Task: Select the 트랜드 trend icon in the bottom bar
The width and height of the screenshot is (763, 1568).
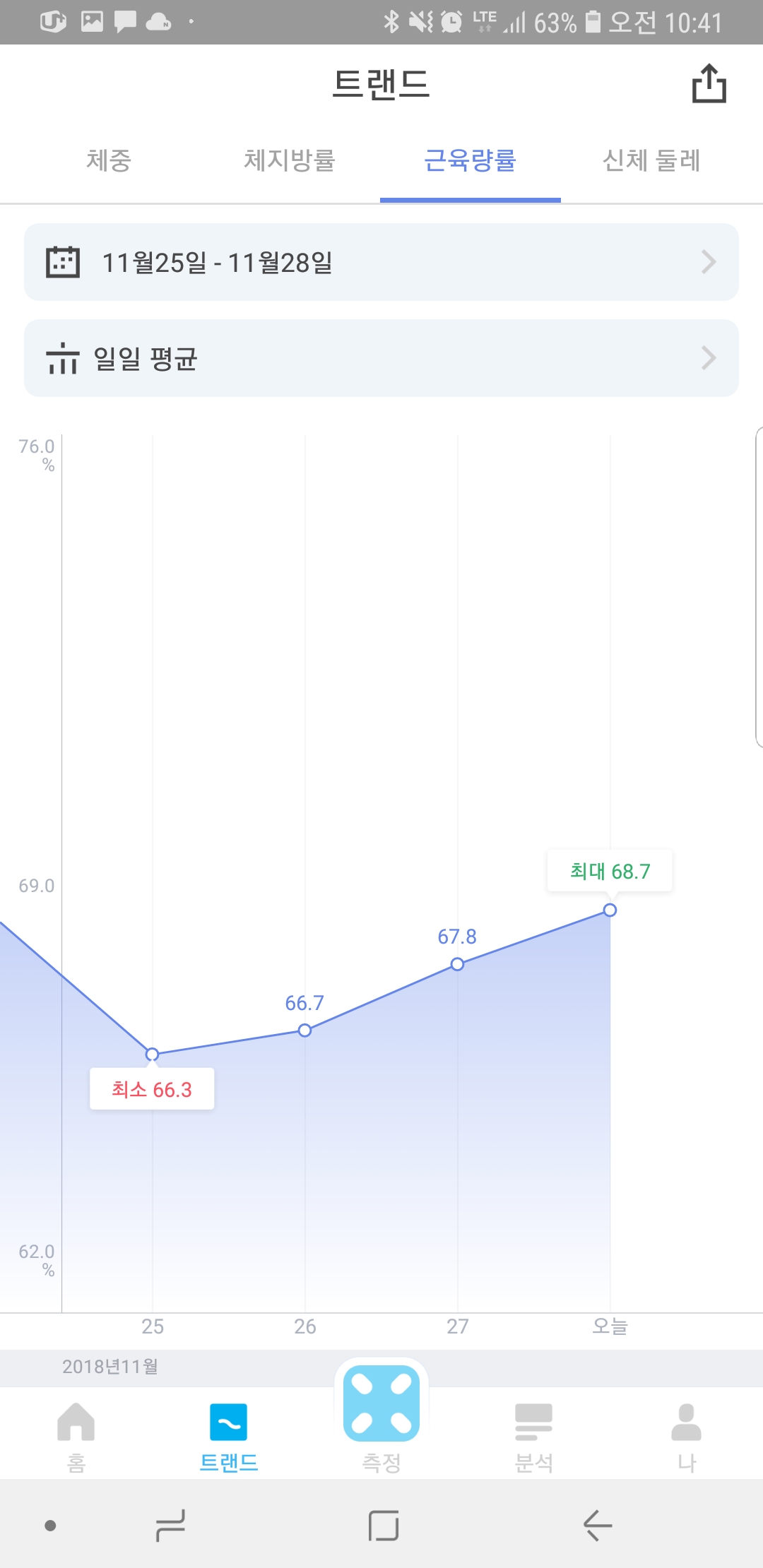Action: point(228,1422)
